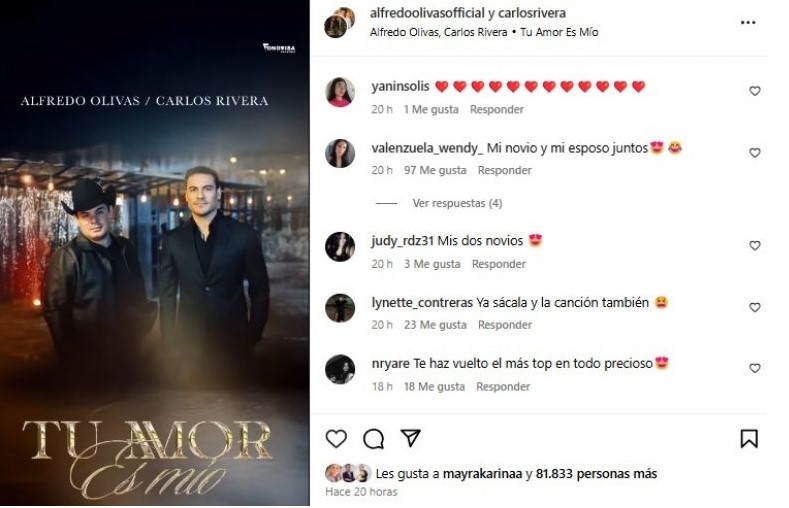Open the carlosrivera profile link
This screenshot has height=508, width=789.
pos(532,13)
